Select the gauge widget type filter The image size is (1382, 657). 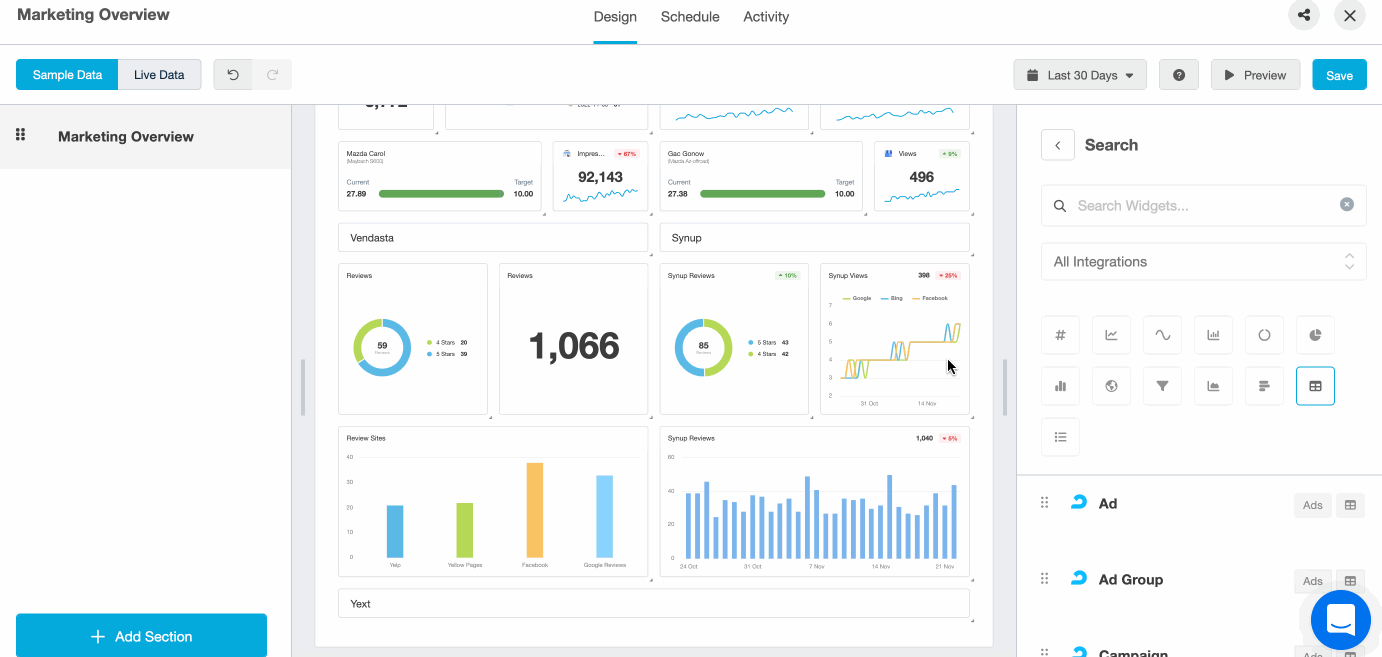tap(1264, 335)
